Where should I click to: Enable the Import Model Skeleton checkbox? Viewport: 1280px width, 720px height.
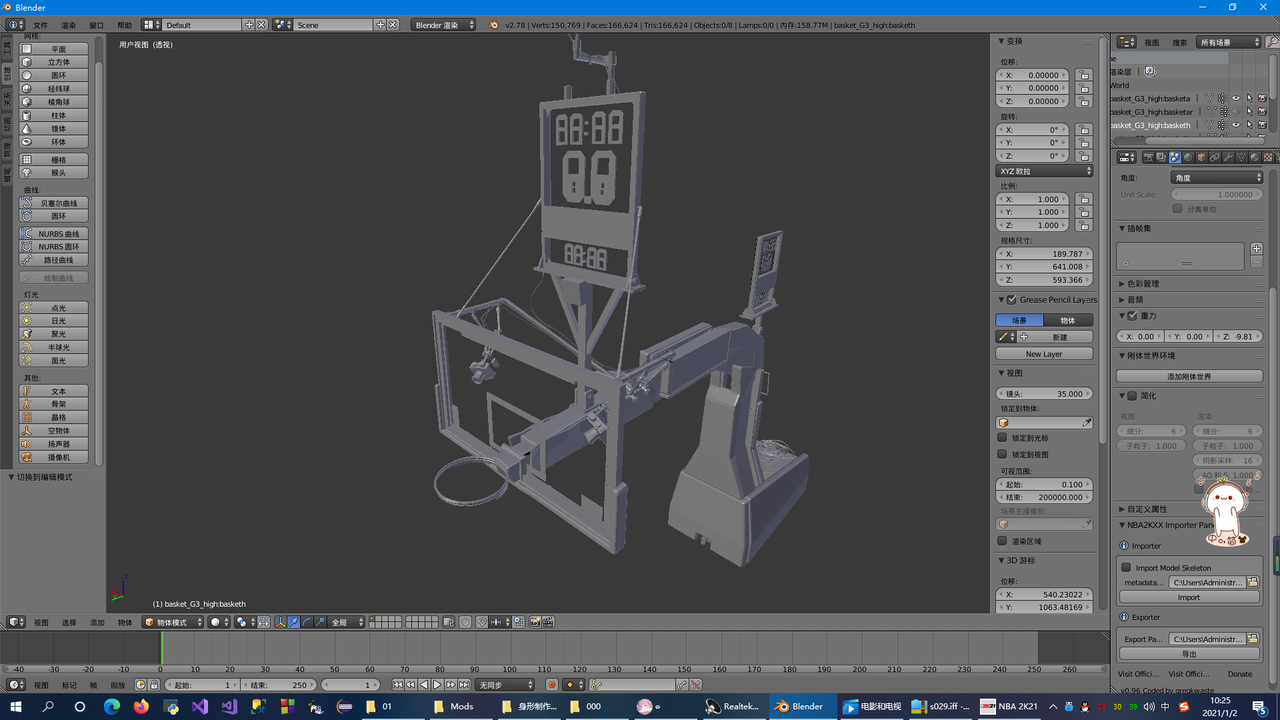point(1126,568)
